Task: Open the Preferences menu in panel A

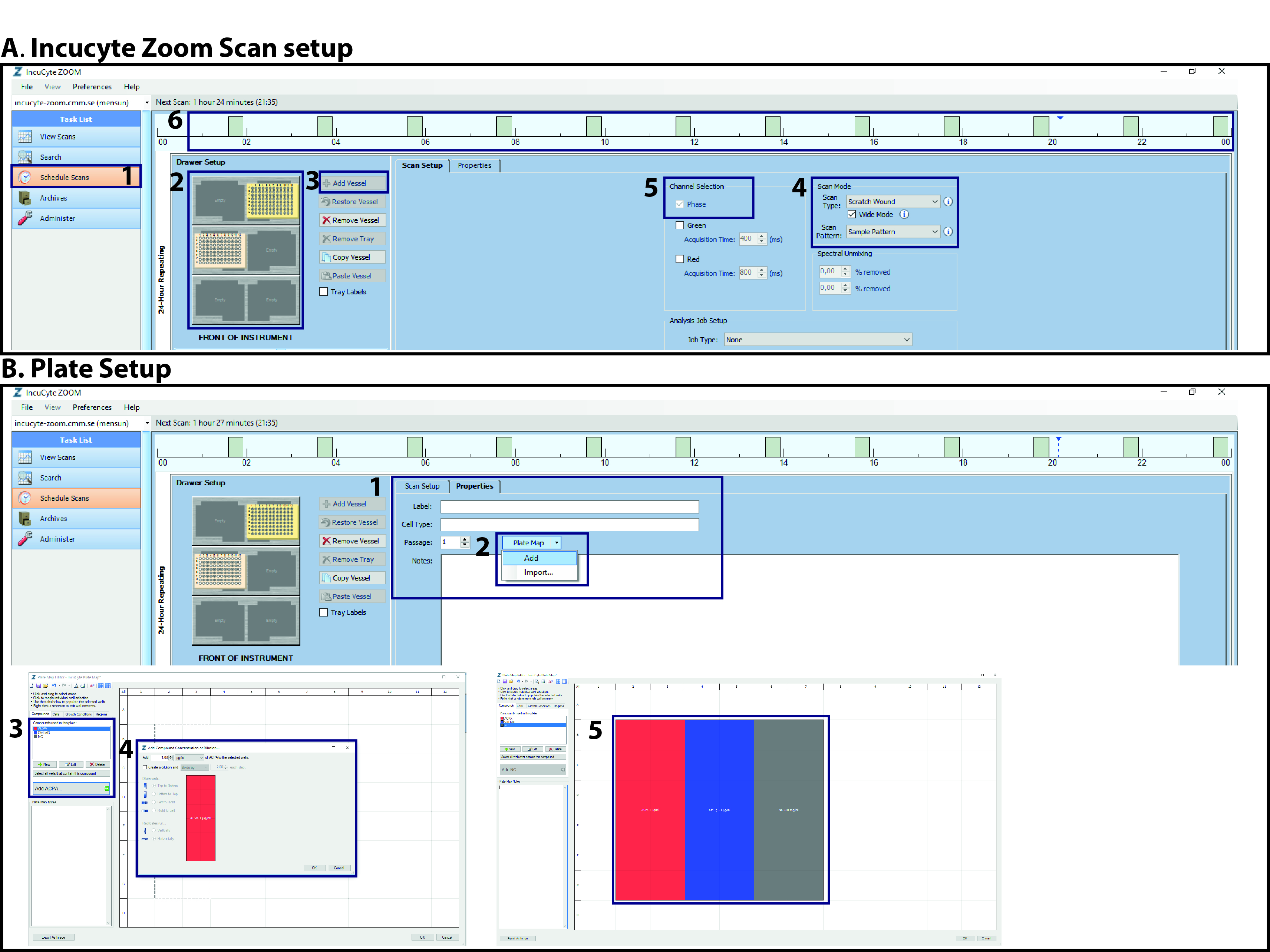Action: pyautogui.click(x=92, y=87)
